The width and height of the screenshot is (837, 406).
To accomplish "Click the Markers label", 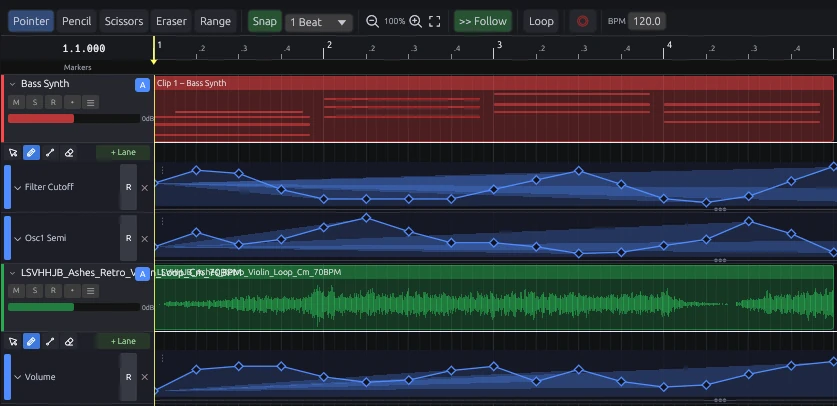I will coord(77,68).
